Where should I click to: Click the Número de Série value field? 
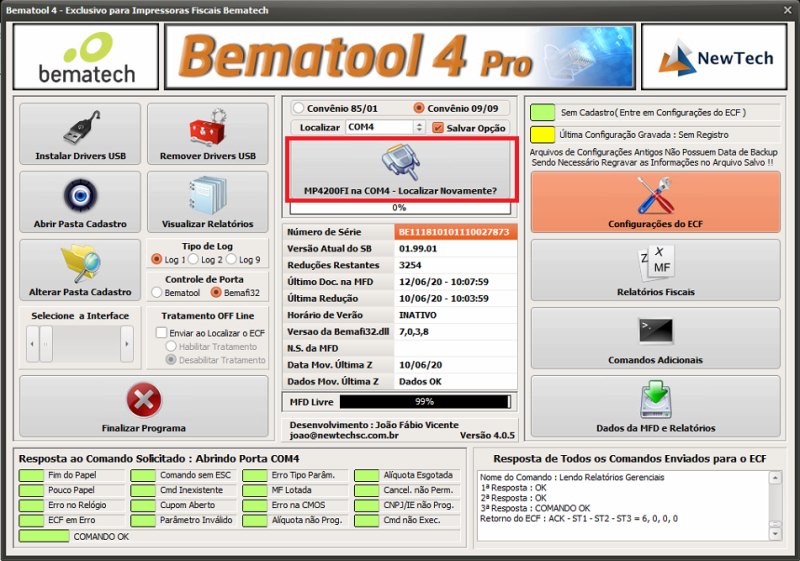454,232
